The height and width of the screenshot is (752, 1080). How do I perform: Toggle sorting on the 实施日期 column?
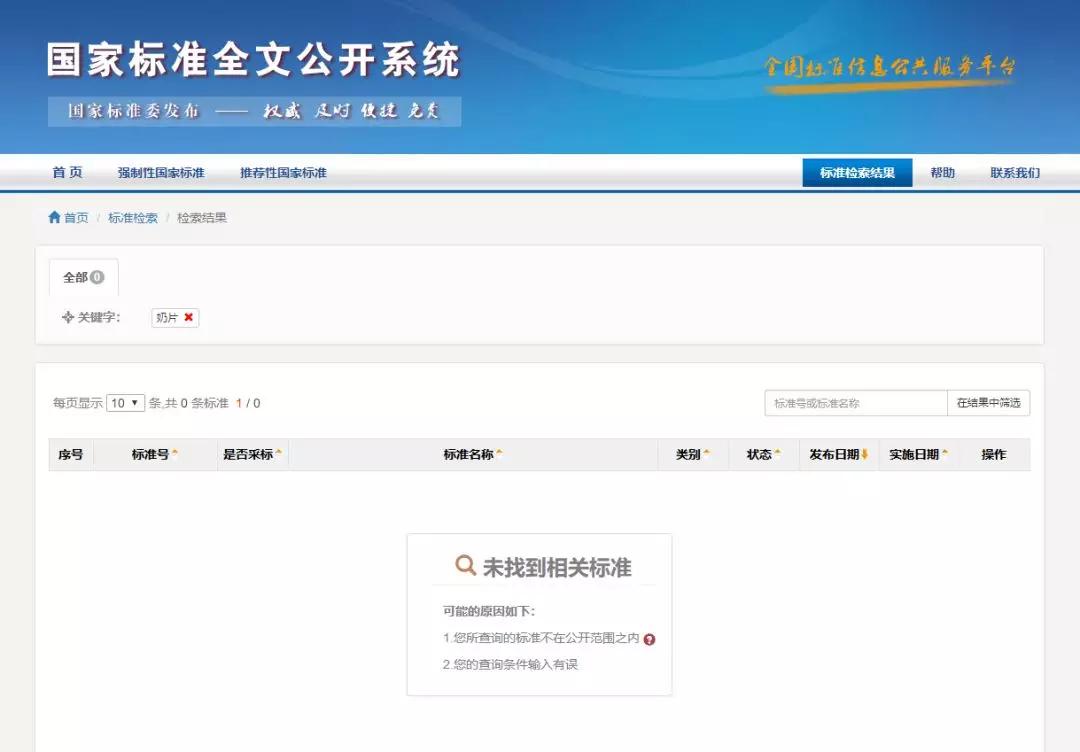click(x=946, y=454)
